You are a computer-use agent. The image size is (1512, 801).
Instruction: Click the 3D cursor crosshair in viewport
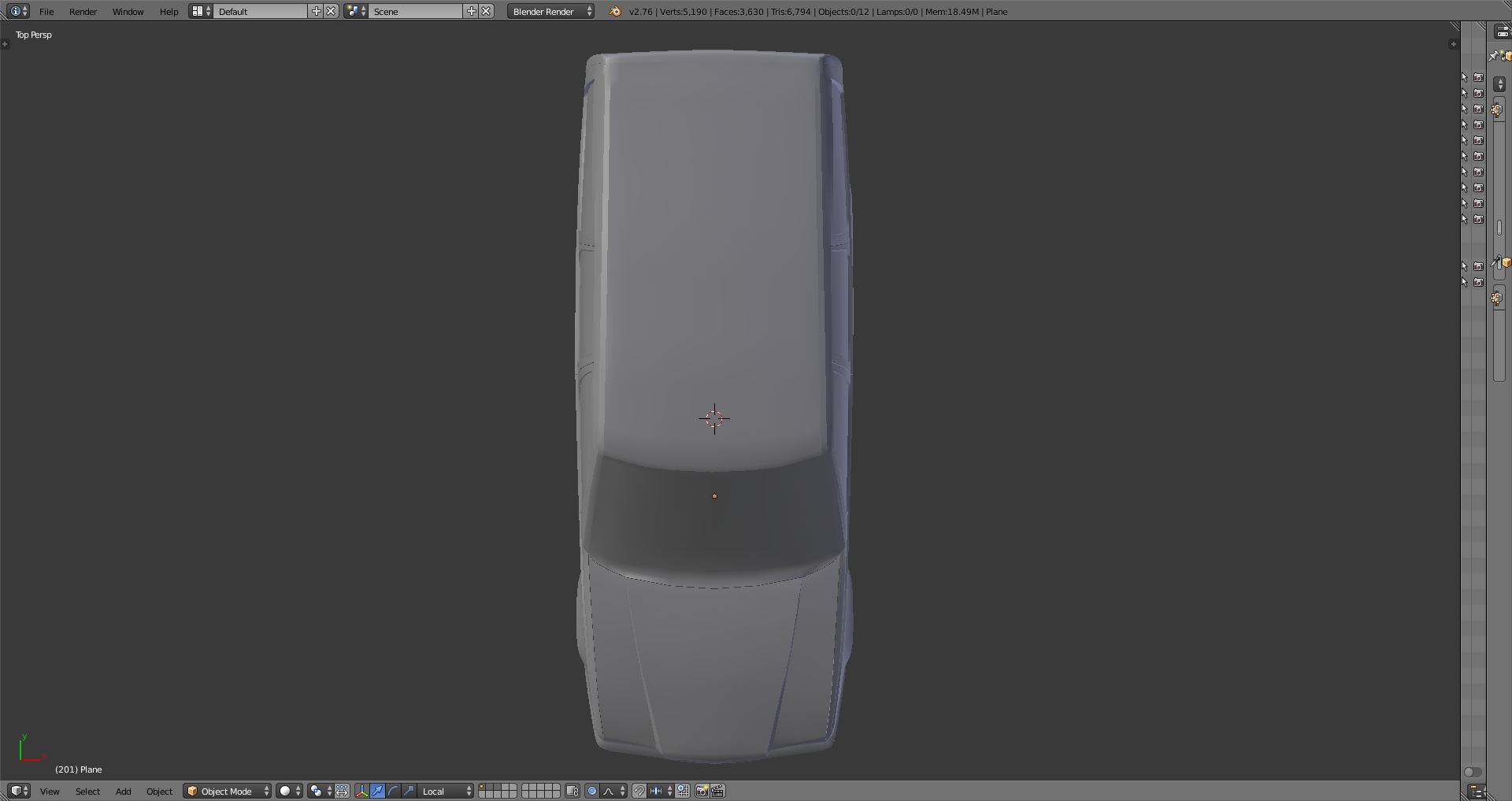pos(714,418)
